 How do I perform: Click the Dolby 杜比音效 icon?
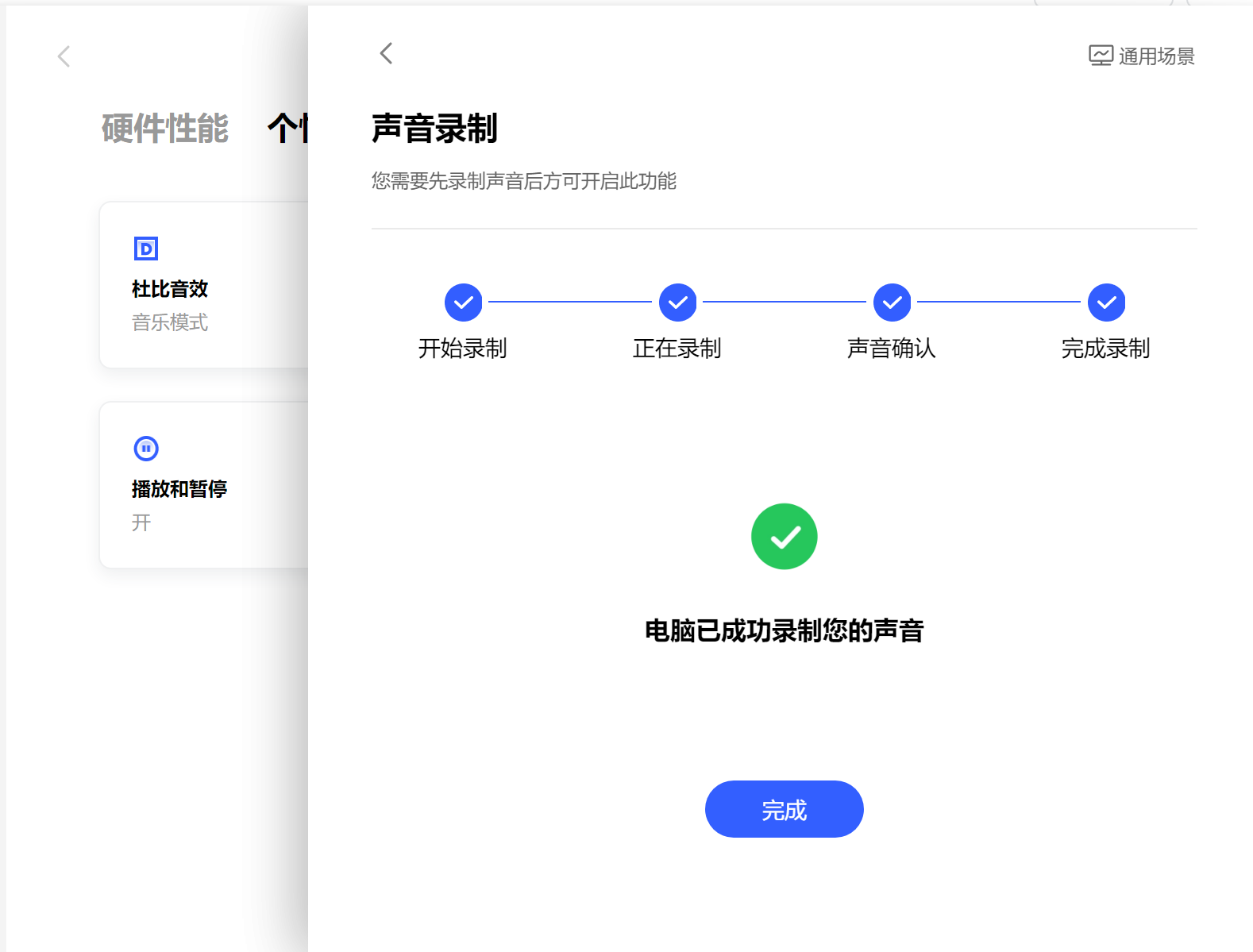coord(146,249)
